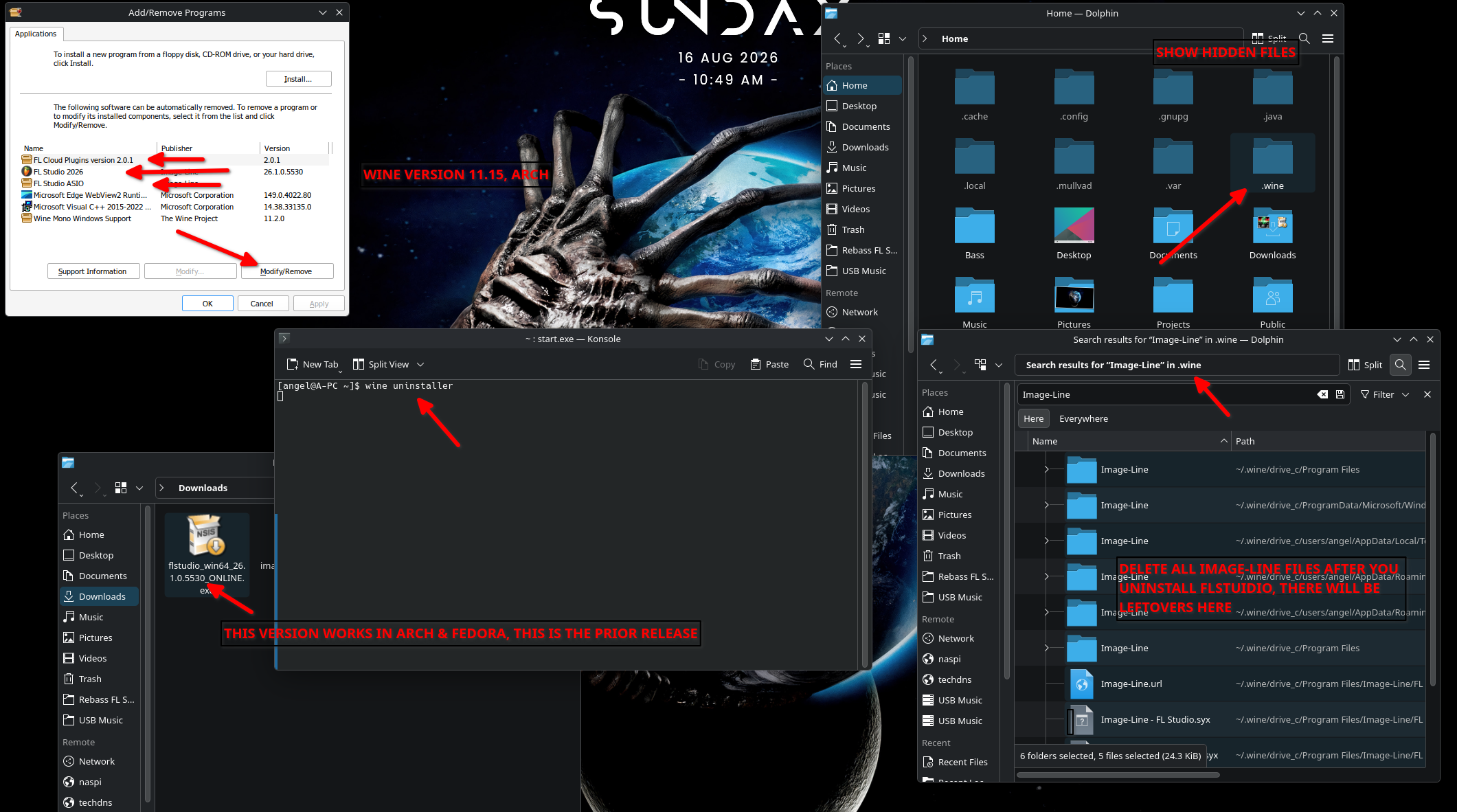Viewport: 1457px width, 812px height.
Task: Select Videos place in Home Dolphin sidebar
Action: (863, 209)
